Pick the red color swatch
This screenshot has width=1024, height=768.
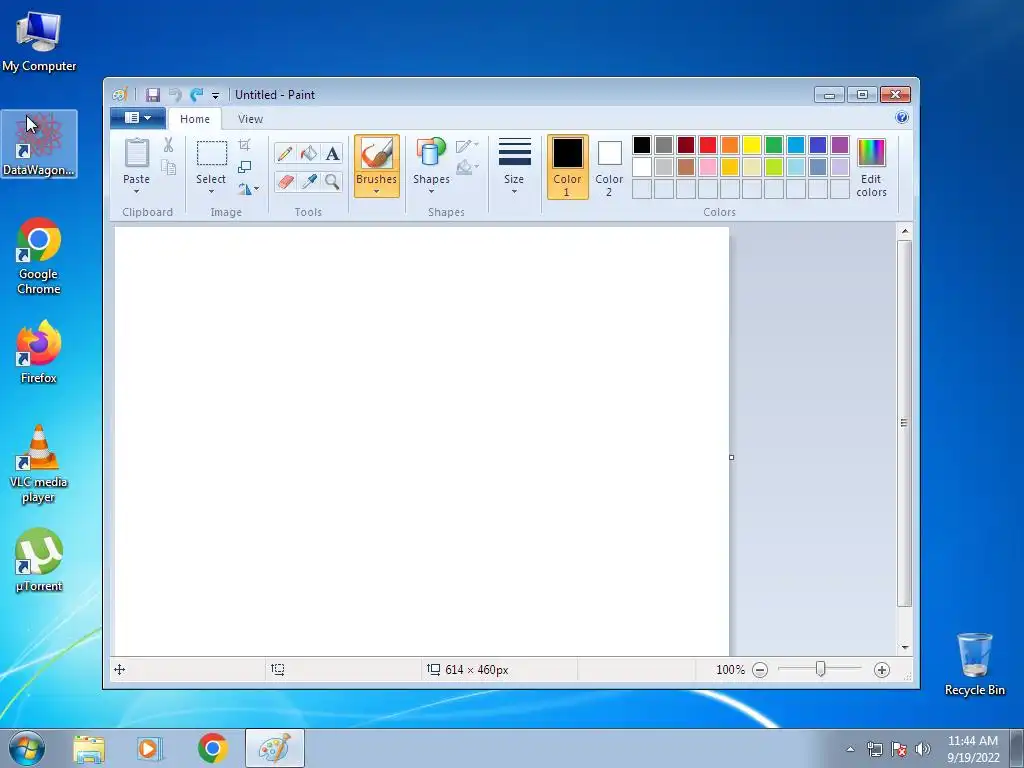(708, 145)
